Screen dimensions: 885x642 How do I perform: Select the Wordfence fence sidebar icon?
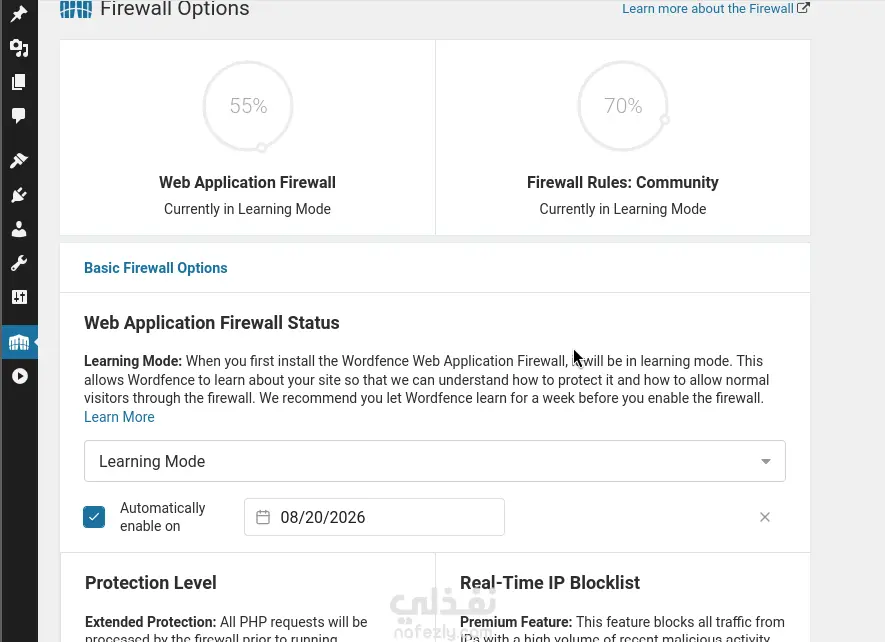[19, 342]
